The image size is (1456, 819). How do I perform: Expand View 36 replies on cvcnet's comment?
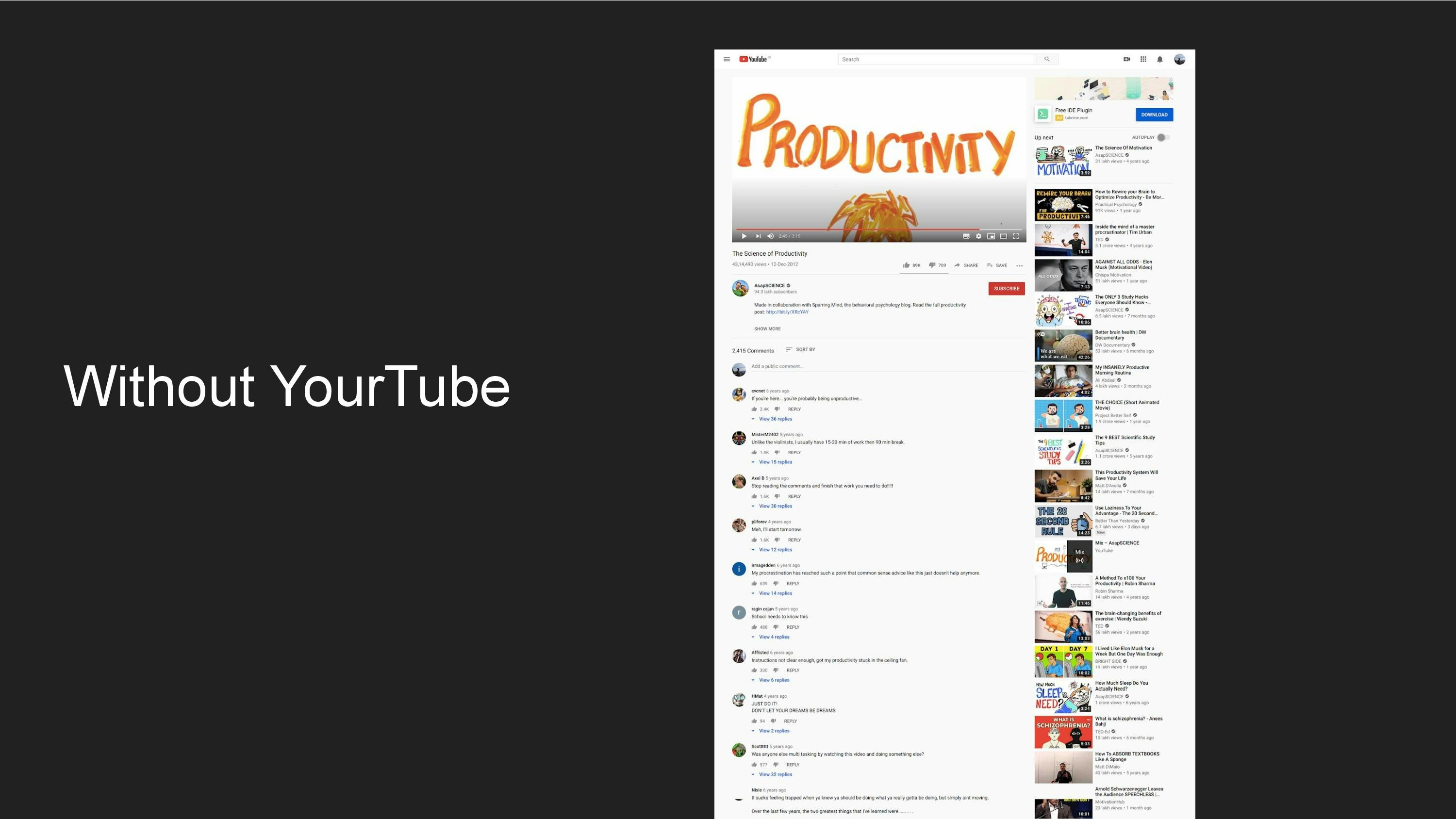tap(775, 419)
